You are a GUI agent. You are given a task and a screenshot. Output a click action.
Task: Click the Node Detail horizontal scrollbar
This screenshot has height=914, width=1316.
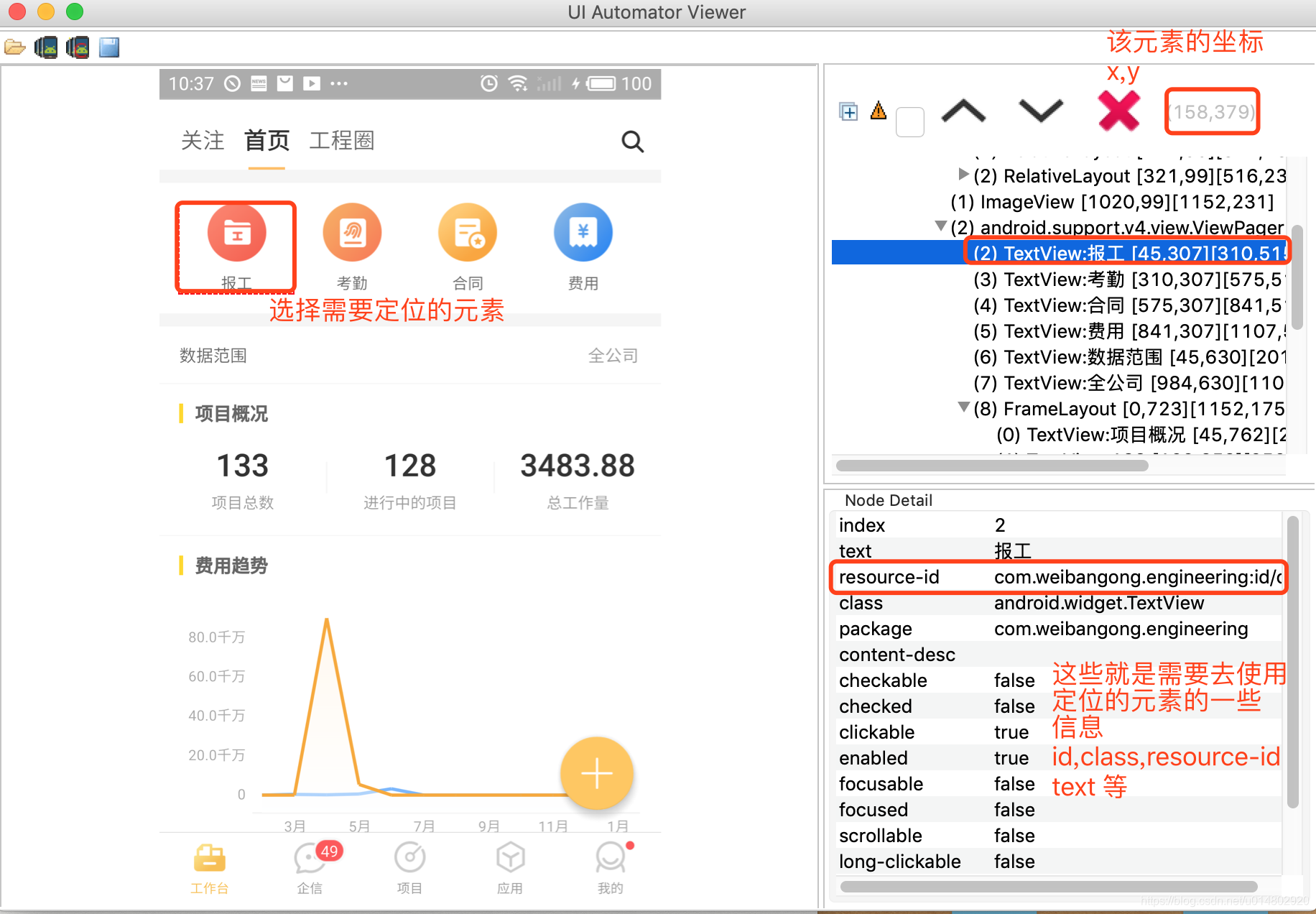point(1049,886)
